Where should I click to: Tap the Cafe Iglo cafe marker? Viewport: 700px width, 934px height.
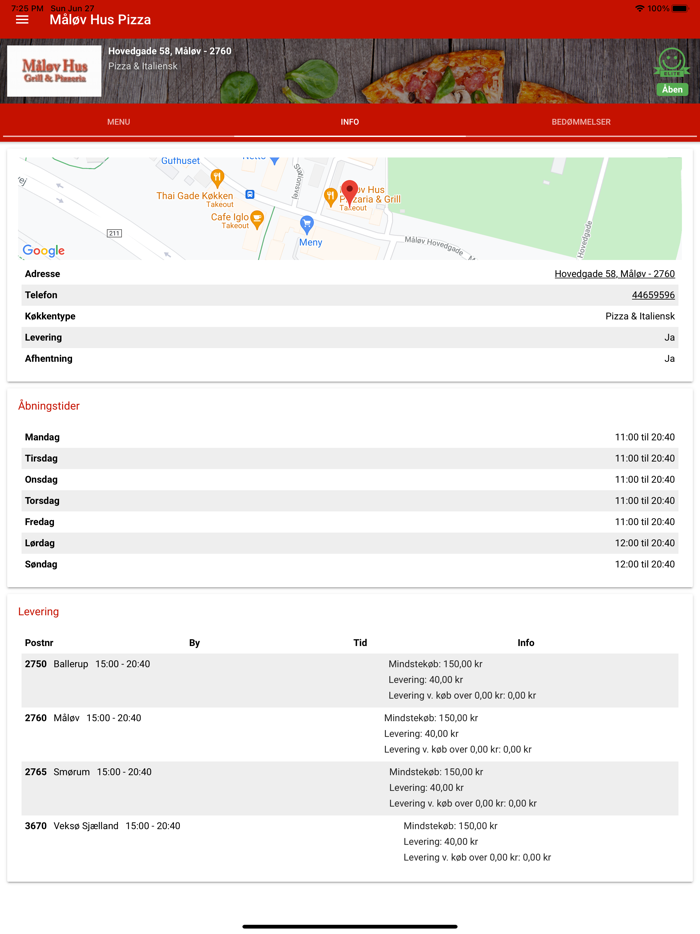tap(257, 219)
